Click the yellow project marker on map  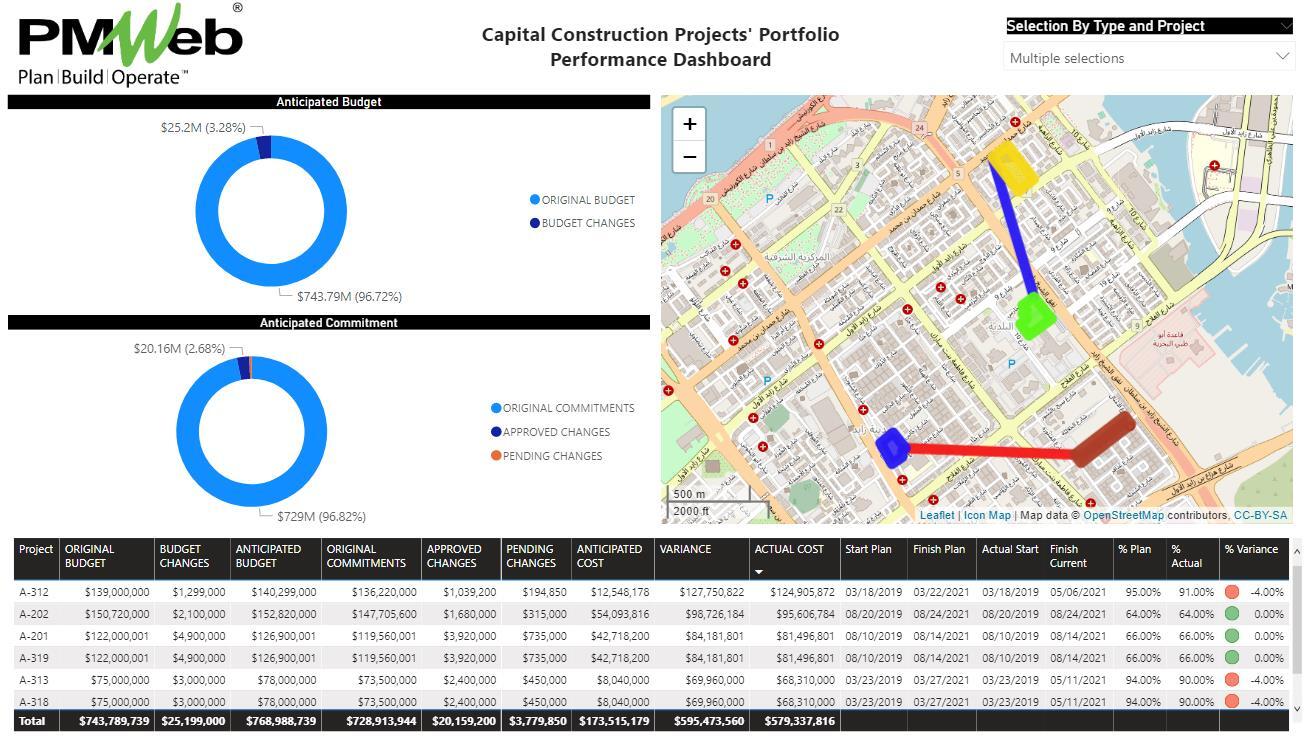(1012, 167)
